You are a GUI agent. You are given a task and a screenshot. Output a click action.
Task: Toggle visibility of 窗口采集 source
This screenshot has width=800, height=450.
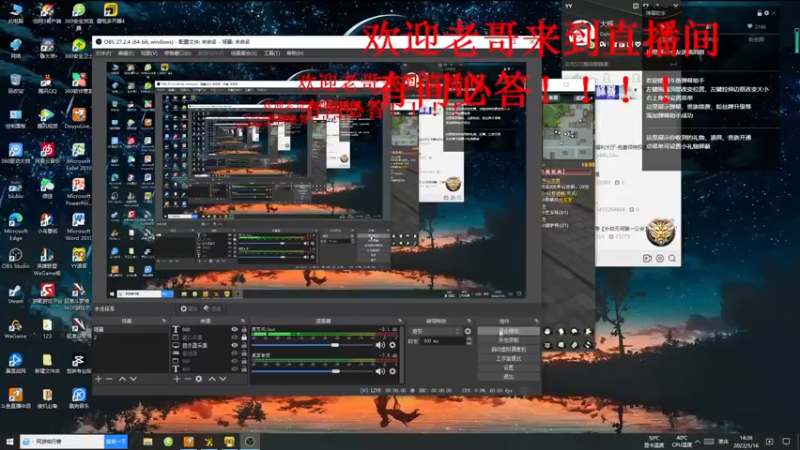point(234,337)
